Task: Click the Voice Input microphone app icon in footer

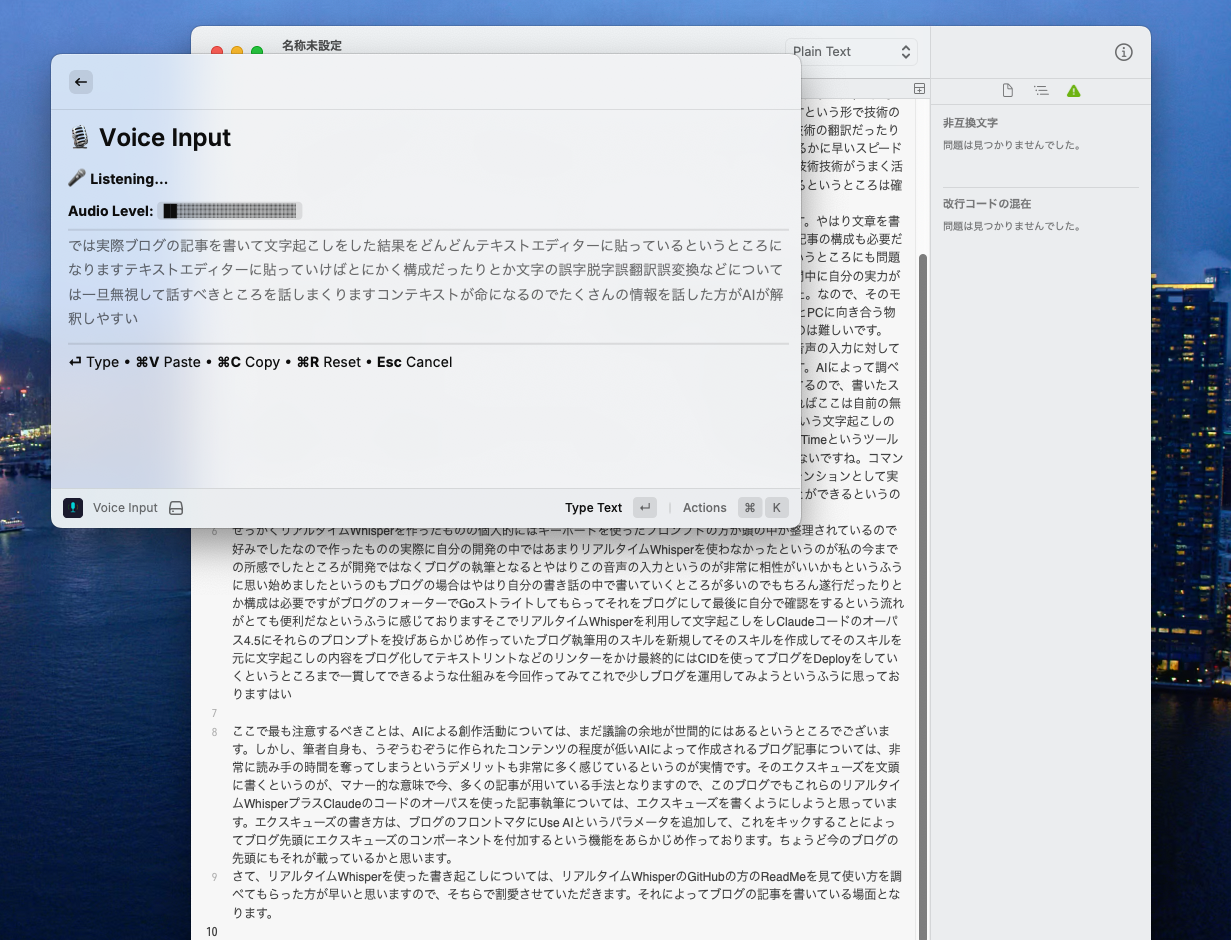Action: click(73, 508)
